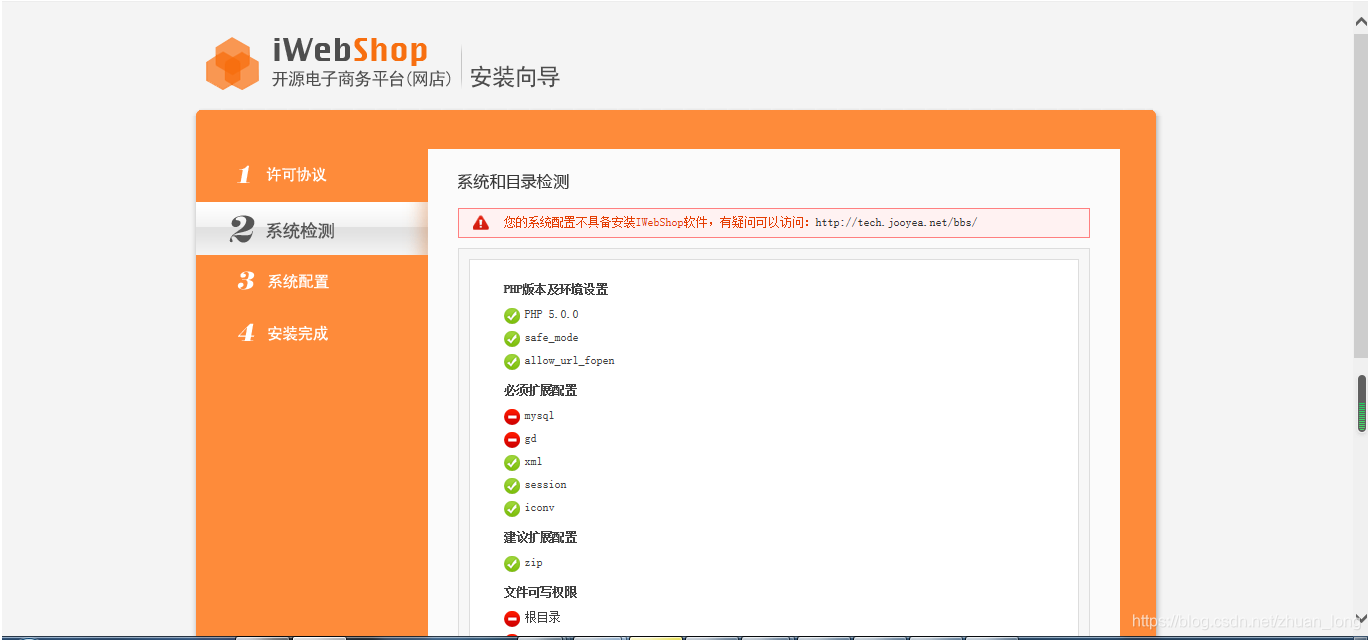Click the green check icon beside zip

(512, 563)
